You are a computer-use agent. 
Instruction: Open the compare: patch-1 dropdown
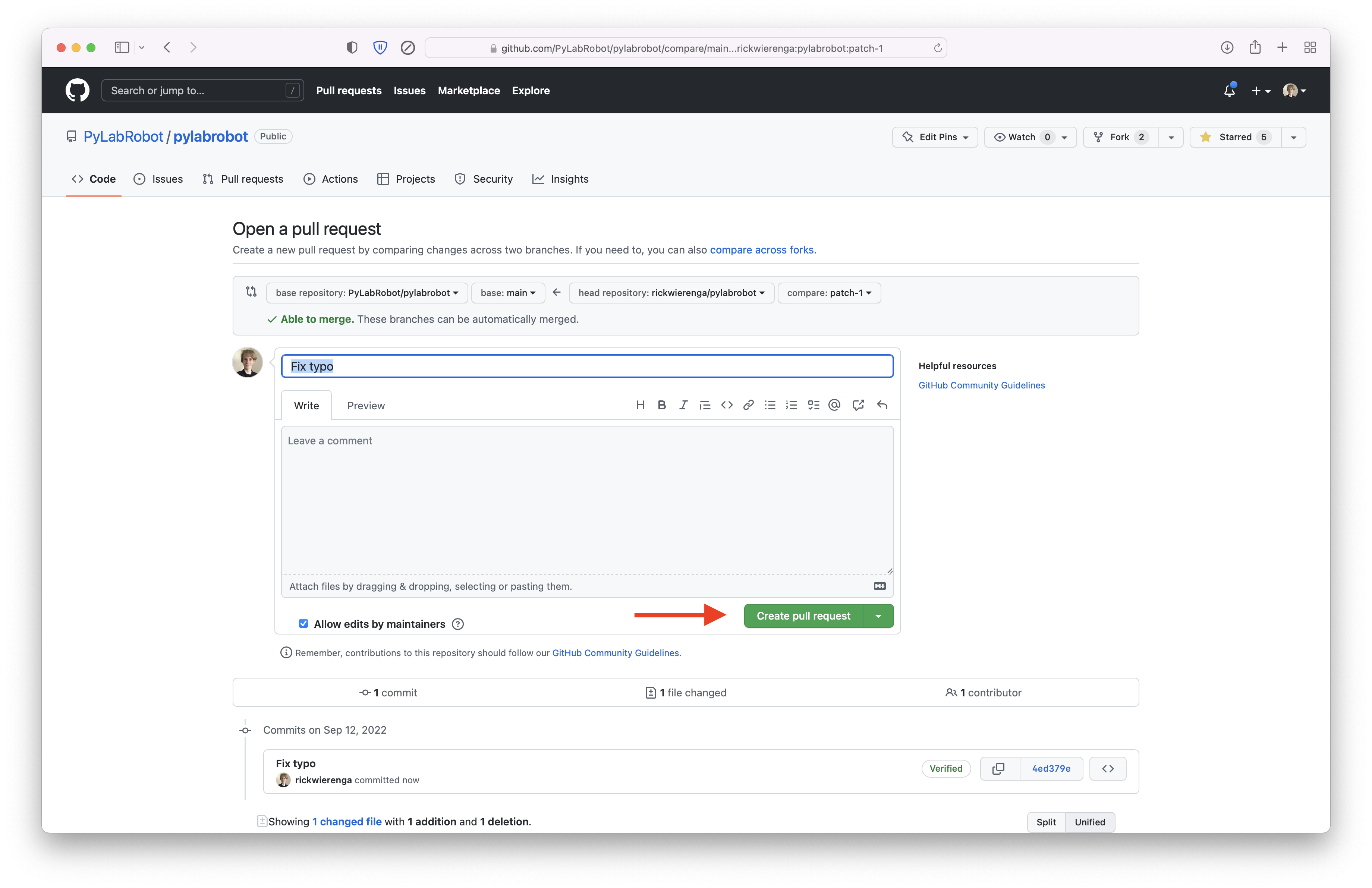829,293
